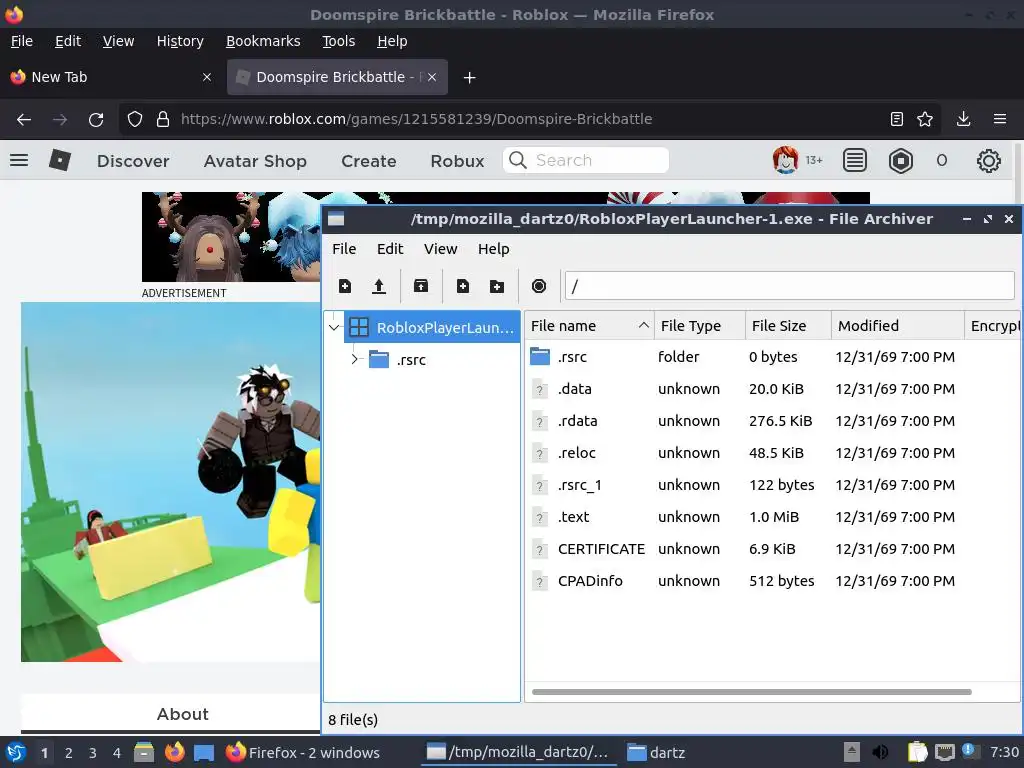Click the '8 file(s)' status bar text
The width and height of the screenshot is (1024, 768).
click(353, 720)
